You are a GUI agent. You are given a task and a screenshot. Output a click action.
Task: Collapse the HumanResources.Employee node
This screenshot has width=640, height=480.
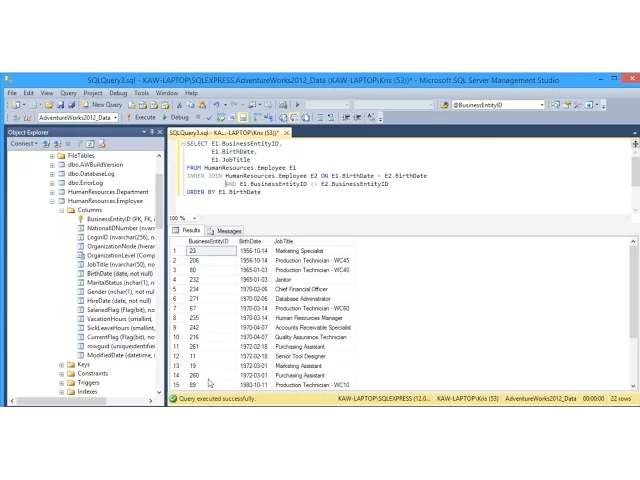click(52, 201)
